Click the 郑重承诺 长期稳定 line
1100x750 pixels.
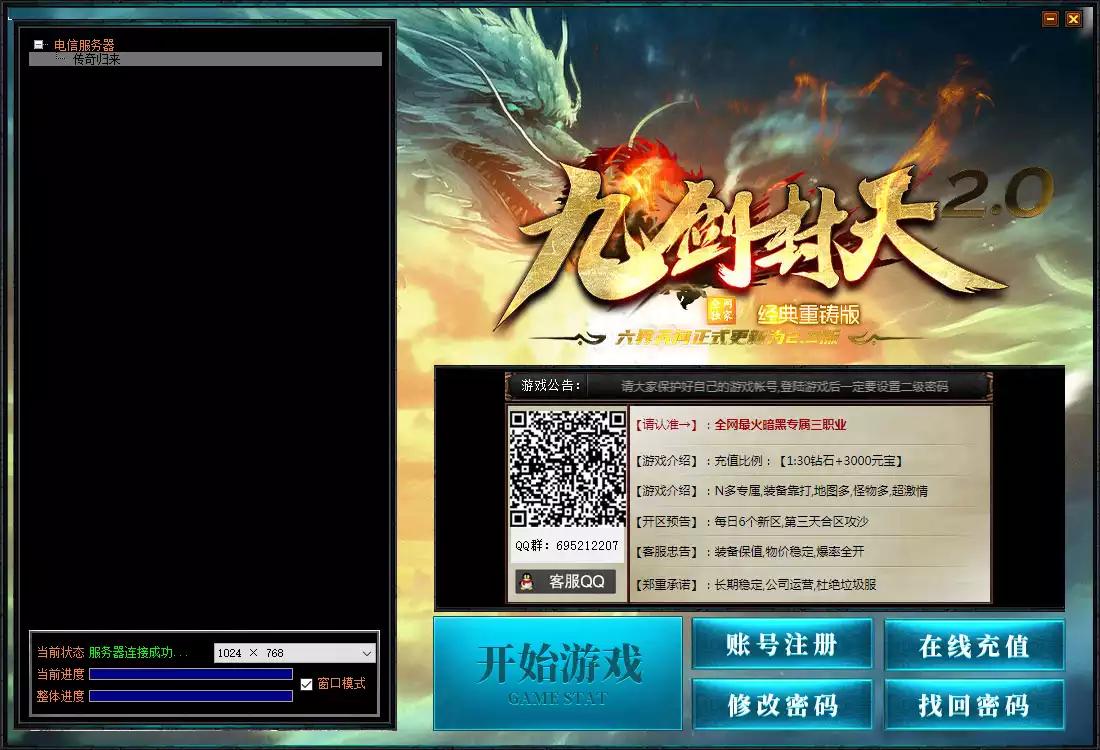[x=756, y=584]
